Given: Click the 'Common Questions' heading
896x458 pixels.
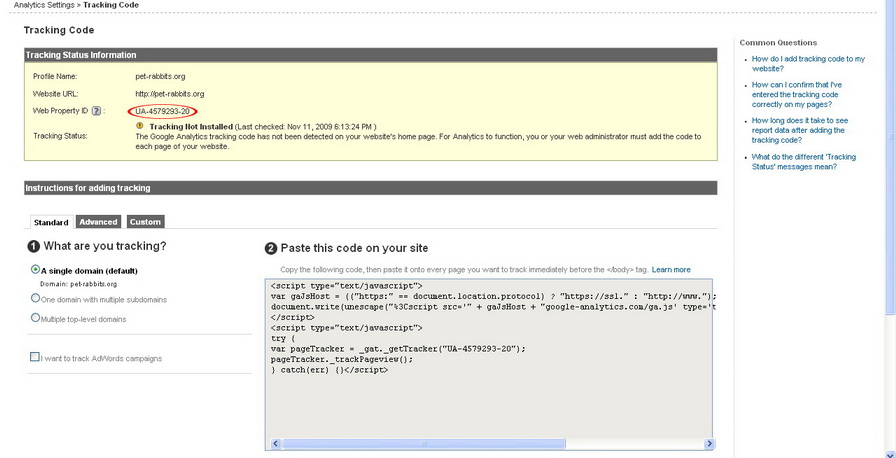Looking at the screenshot, I should [x=778, y=43].
